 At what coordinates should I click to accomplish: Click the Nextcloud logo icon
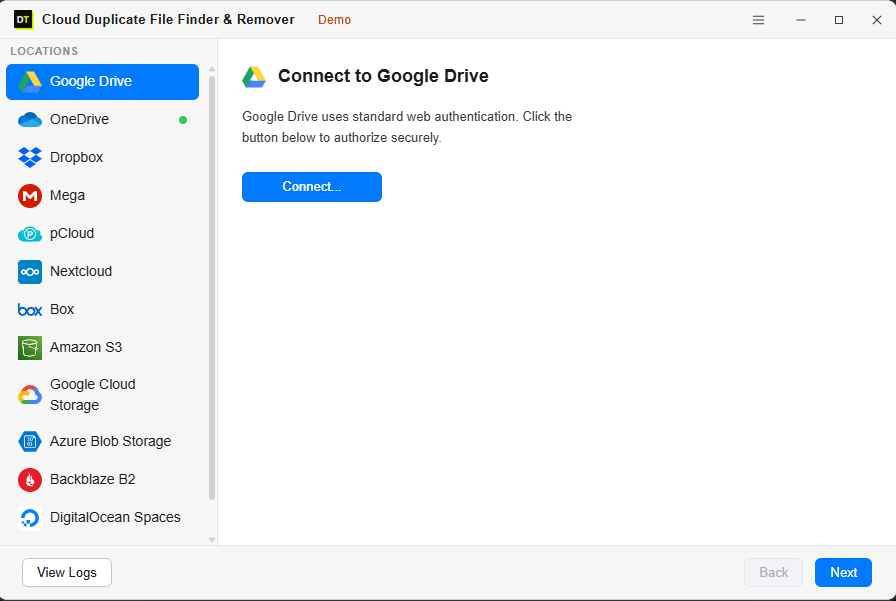(x=30, y=272)
